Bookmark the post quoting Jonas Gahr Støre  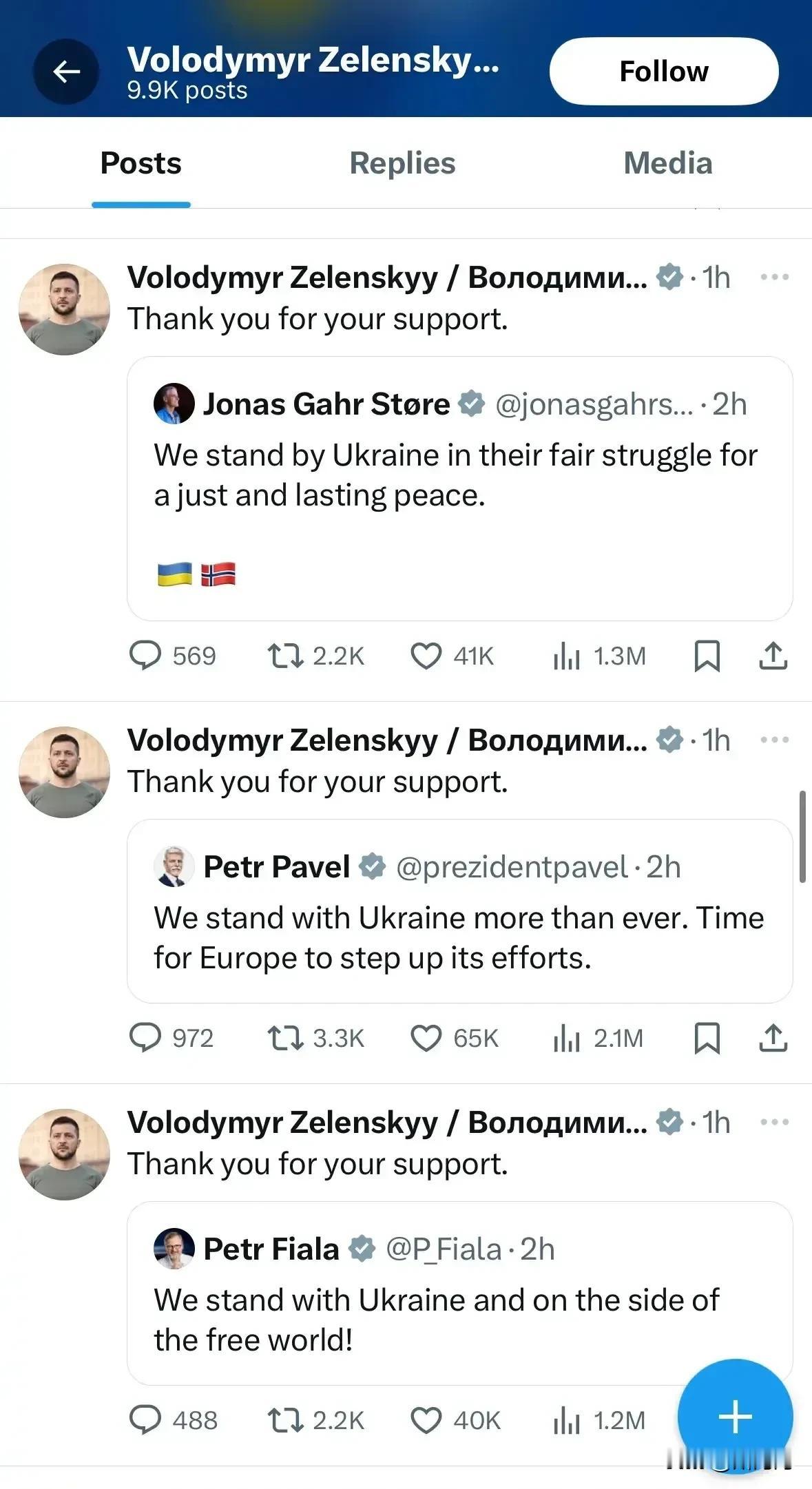707,656
